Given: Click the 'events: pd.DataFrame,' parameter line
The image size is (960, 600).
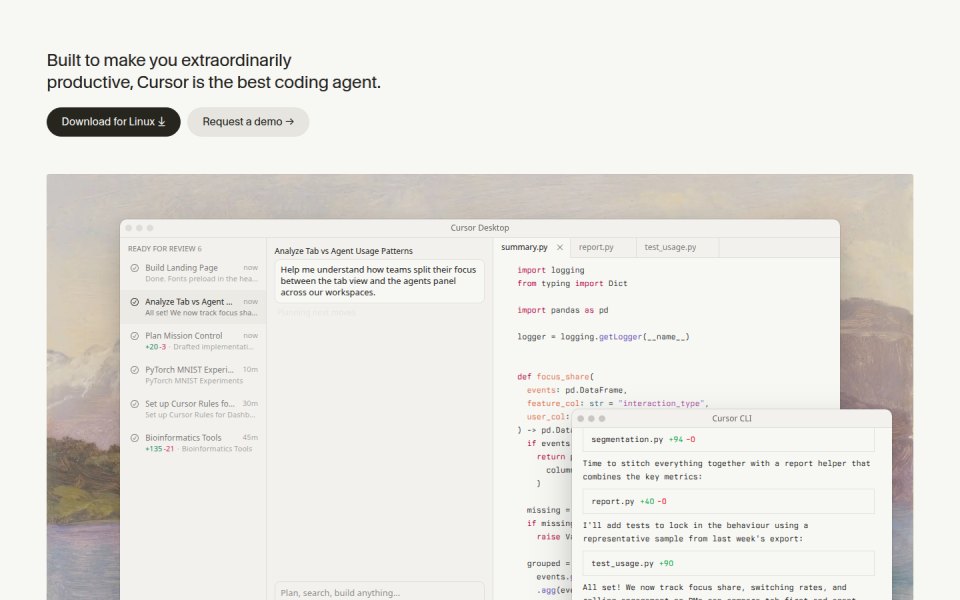Looking at the screenshot, I should coord(577,390).
